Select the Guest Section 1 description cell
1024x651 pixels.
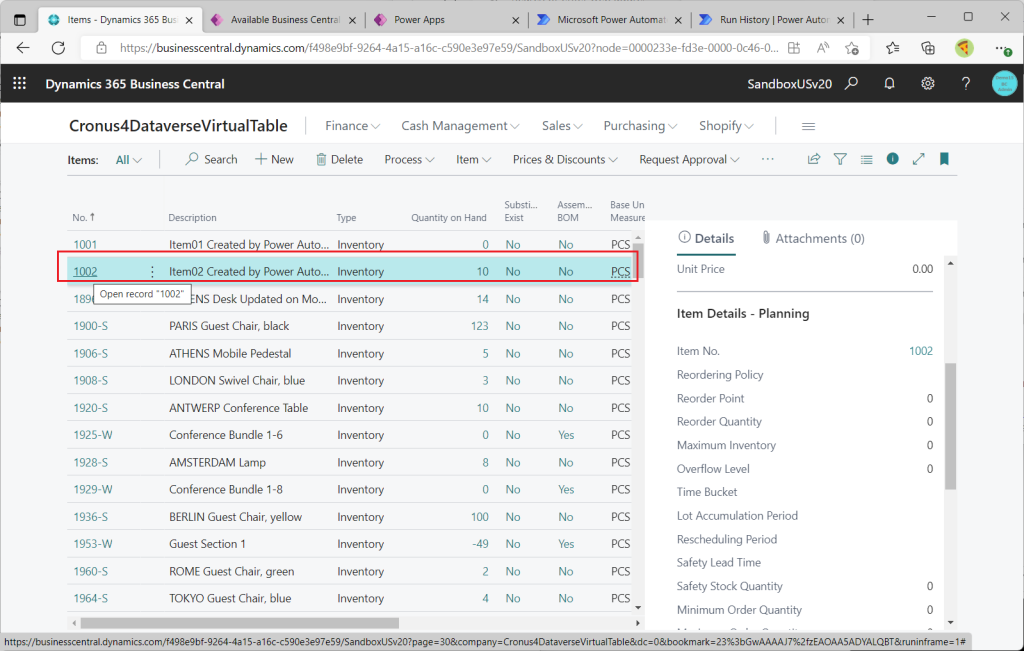tap(207, 544)
